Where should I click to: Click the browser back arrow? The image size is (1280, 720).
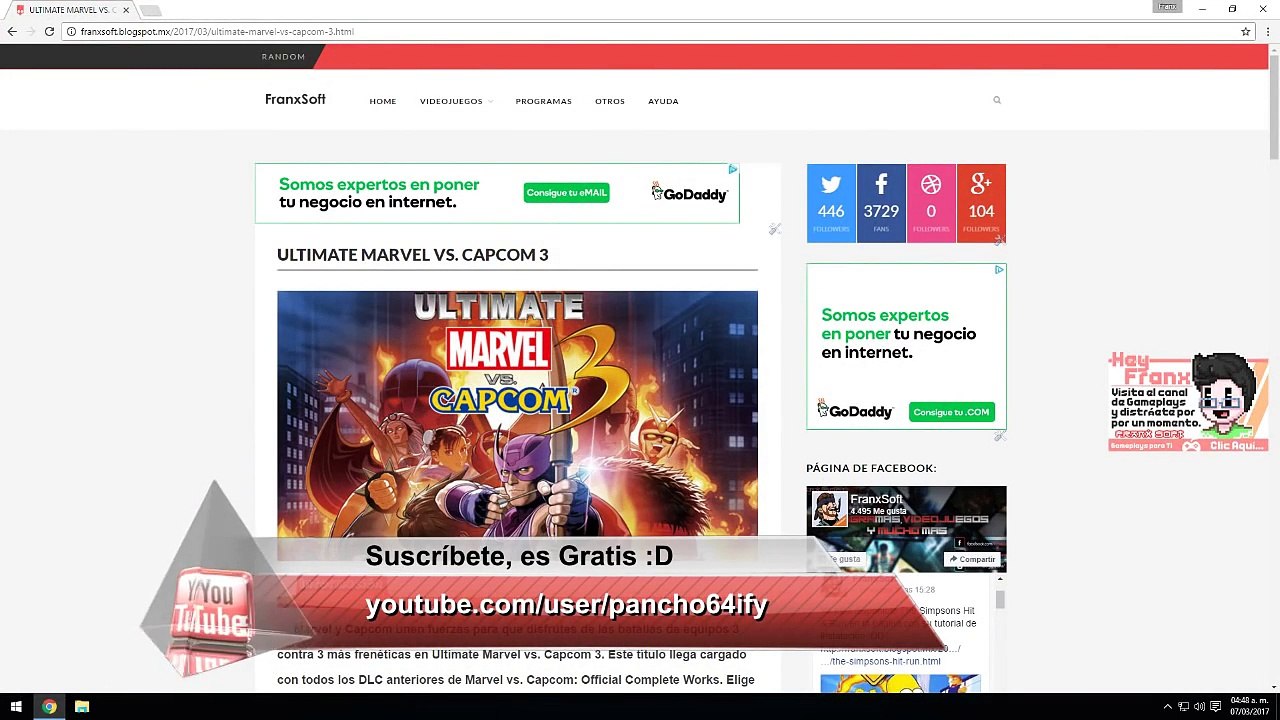(x=12, y=32)
